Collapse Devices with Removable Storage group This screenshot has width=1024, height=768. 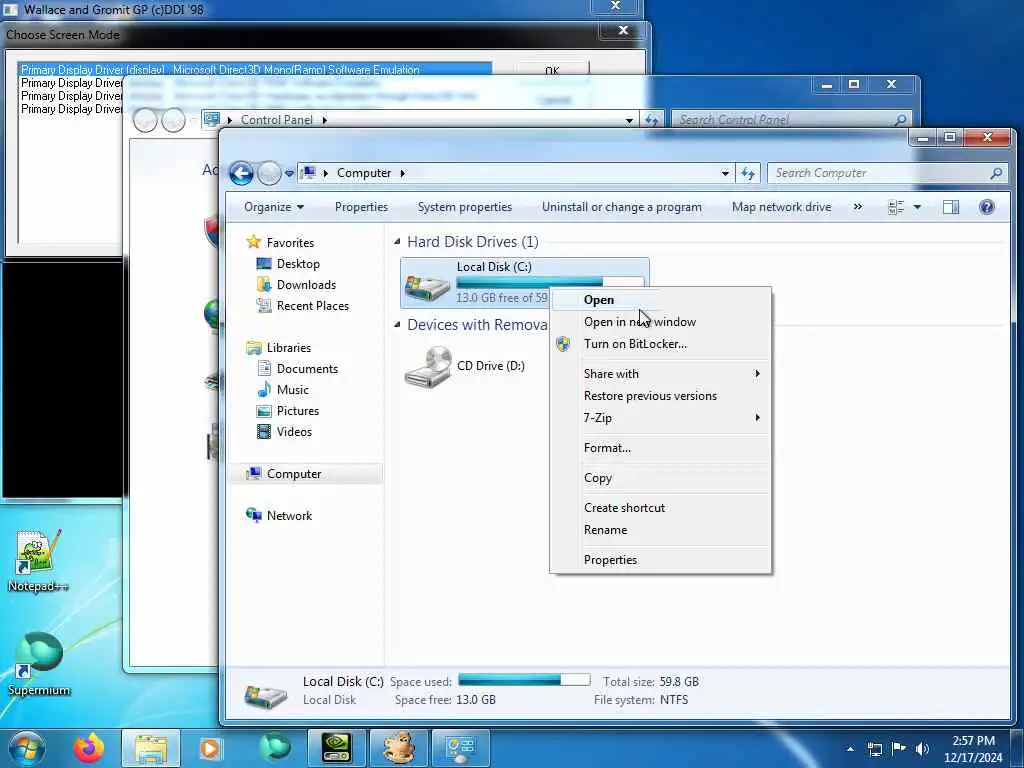point(397,325)
